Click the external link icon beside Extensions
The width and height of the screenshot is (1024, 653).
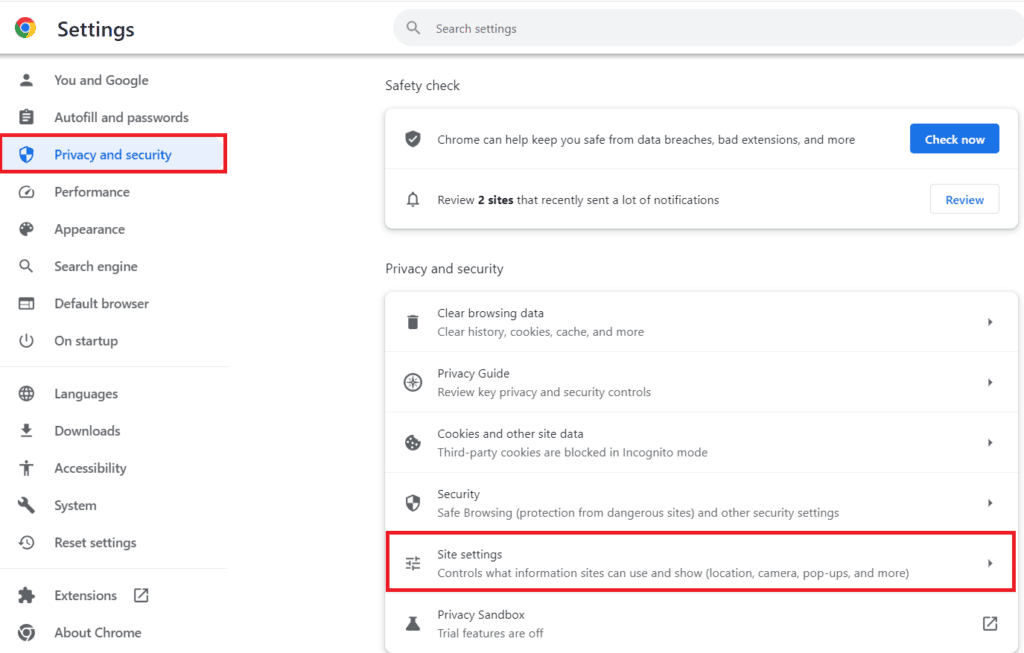(x=141, y=596)
